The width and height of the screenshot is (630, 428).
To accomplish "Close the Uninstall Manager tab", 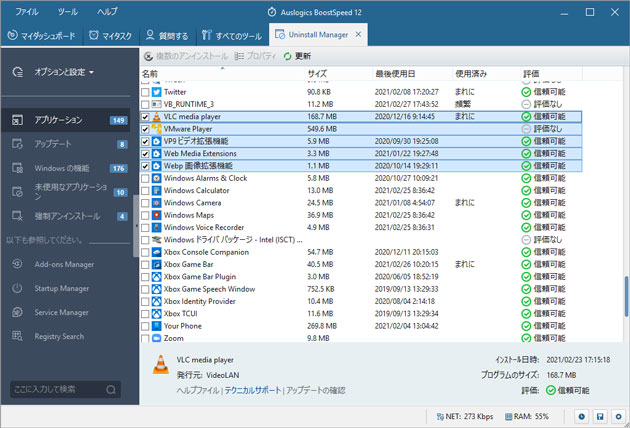I will click(360, 35).
